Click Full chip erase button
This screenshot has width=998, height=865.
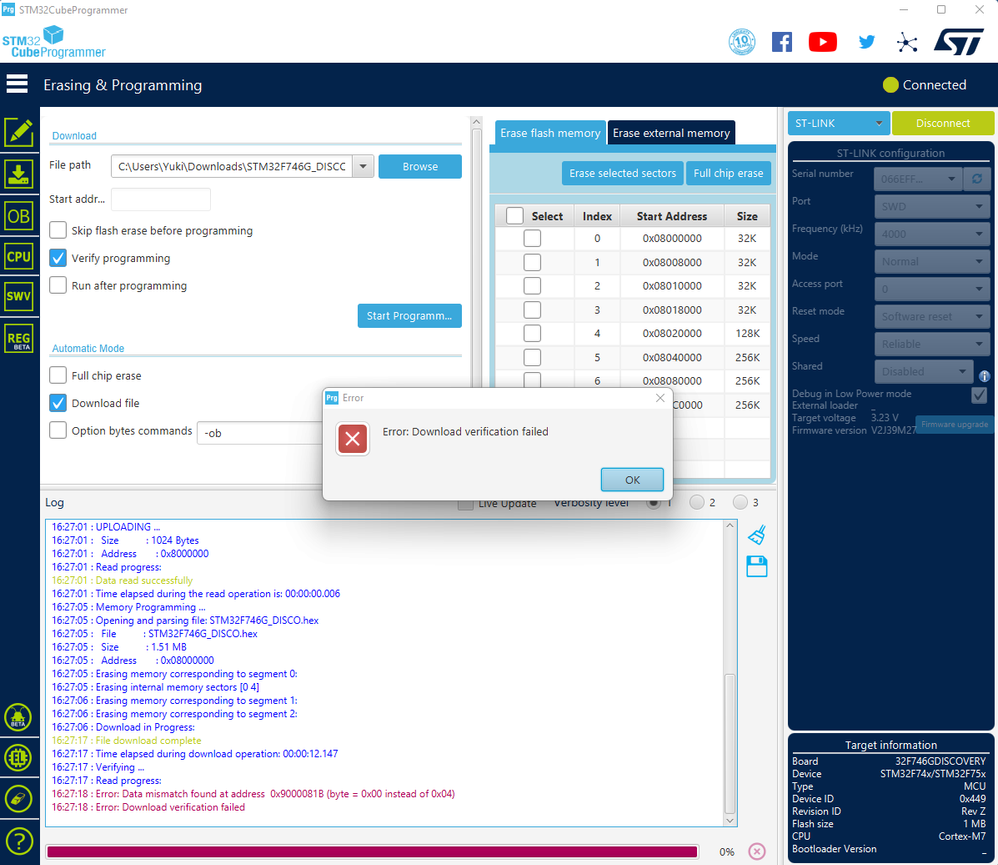tap(728, 173)
